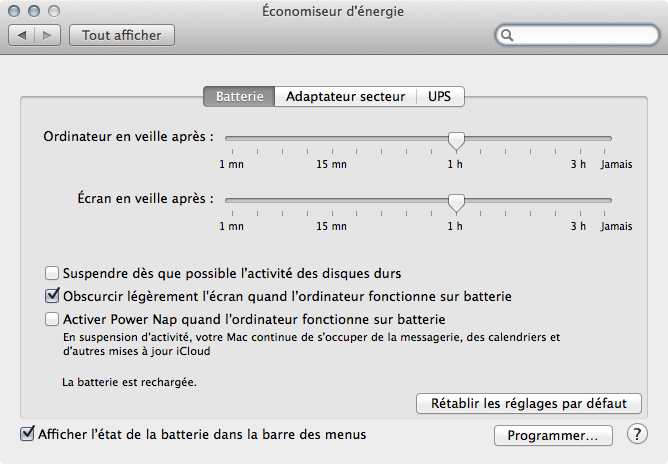The image size is (668, 464).
Task: Open the UPS tab
Action: click(440, 97)
